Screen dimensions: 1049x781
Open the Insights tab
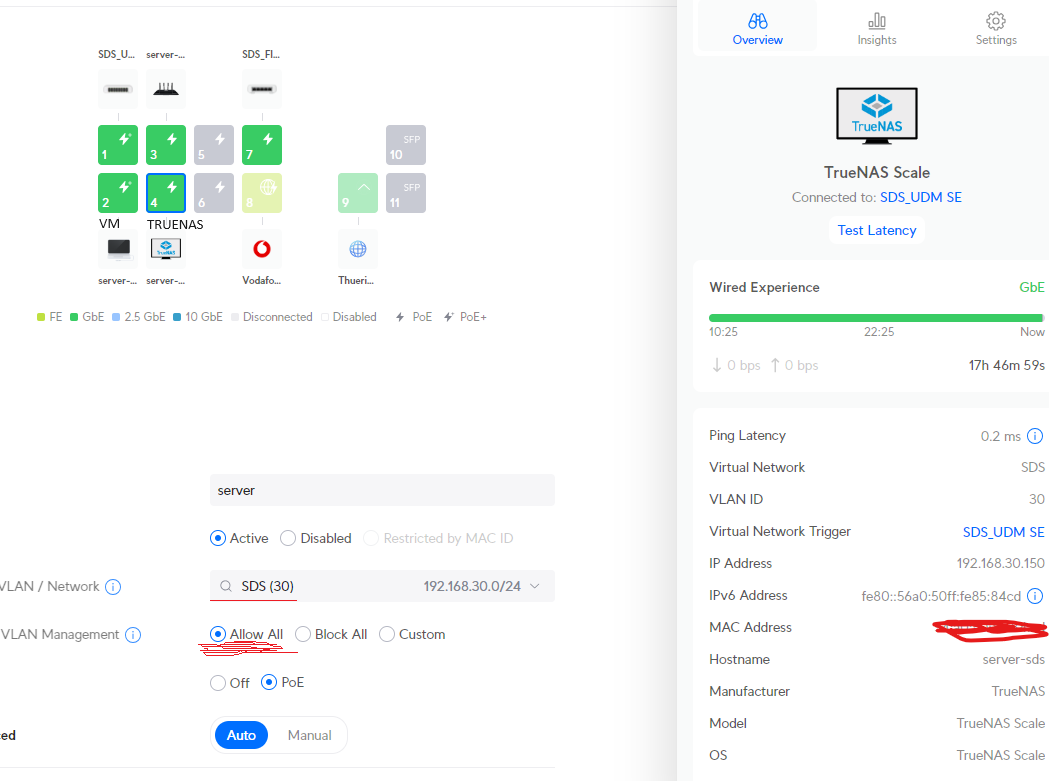(876, 29)
